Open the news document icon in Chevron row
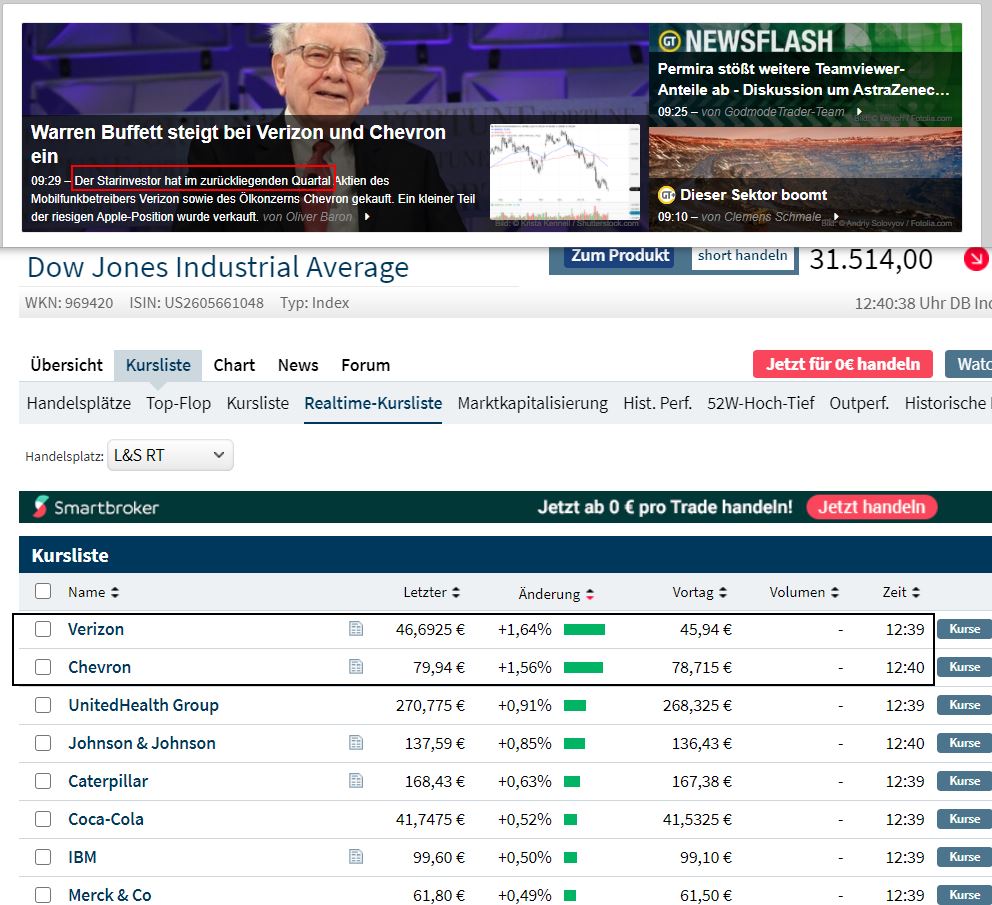Screen dimensions: 992x905 356,666
